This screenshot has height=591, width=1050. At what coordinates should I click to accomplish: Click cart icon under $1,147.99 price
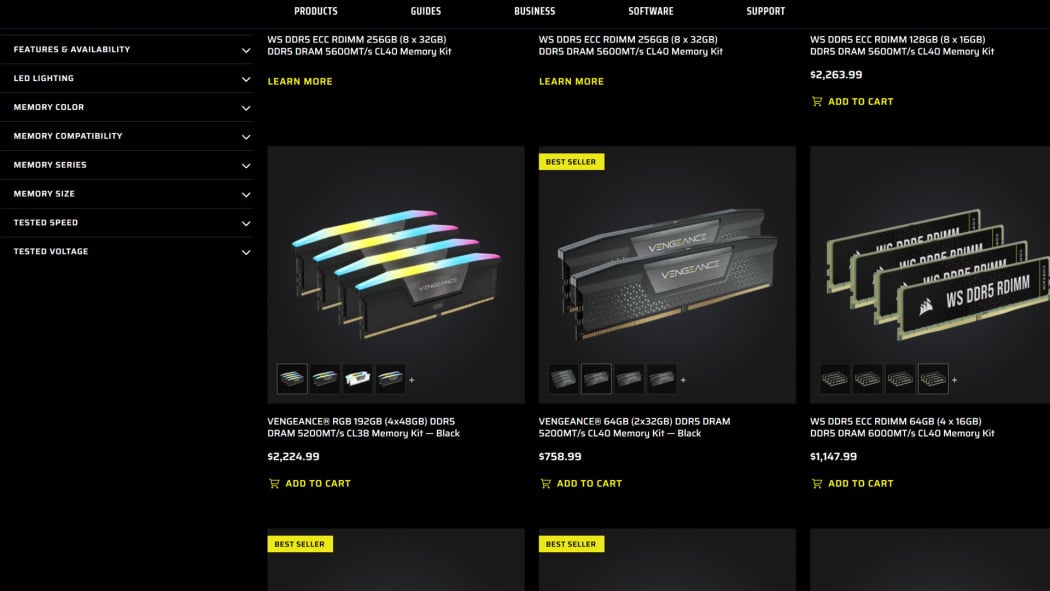tap(816, 483)
